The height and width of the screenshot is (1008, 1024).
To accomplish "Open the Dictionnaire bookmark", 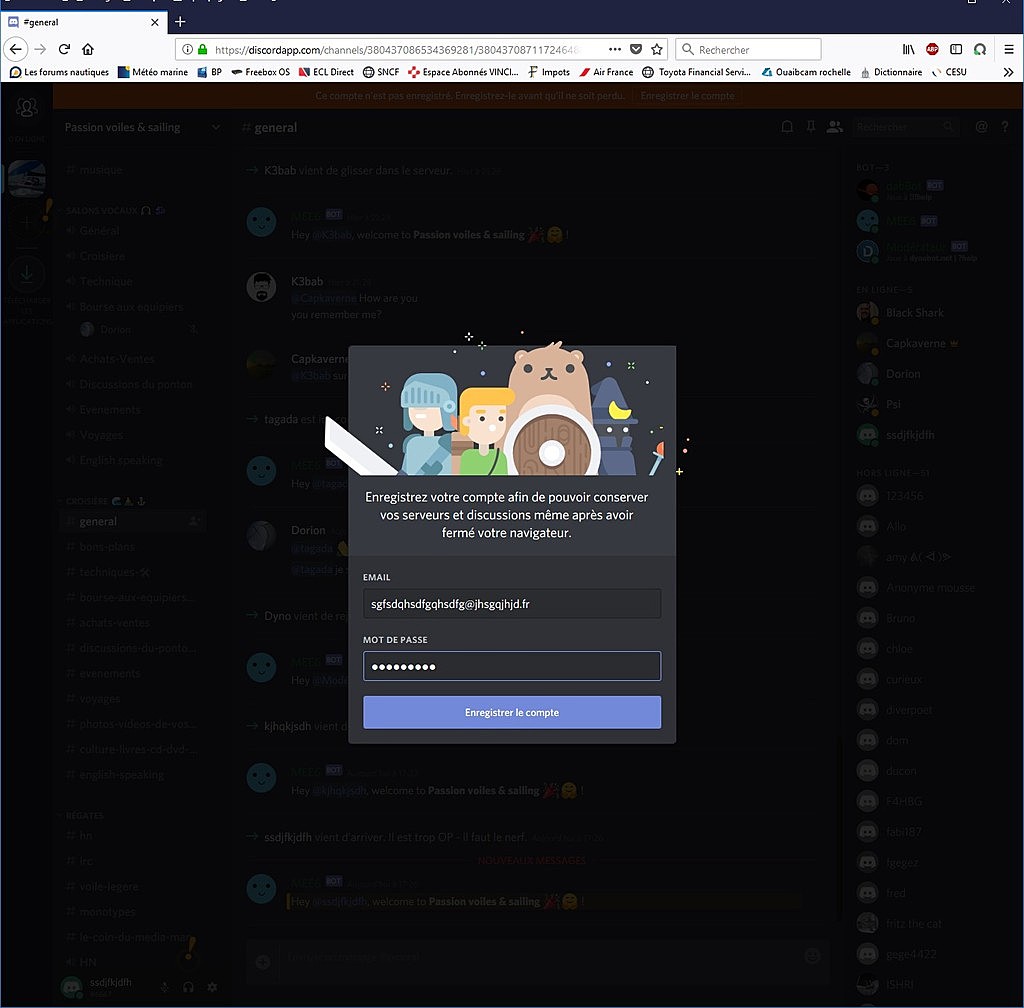I will (x=891, y=72).
